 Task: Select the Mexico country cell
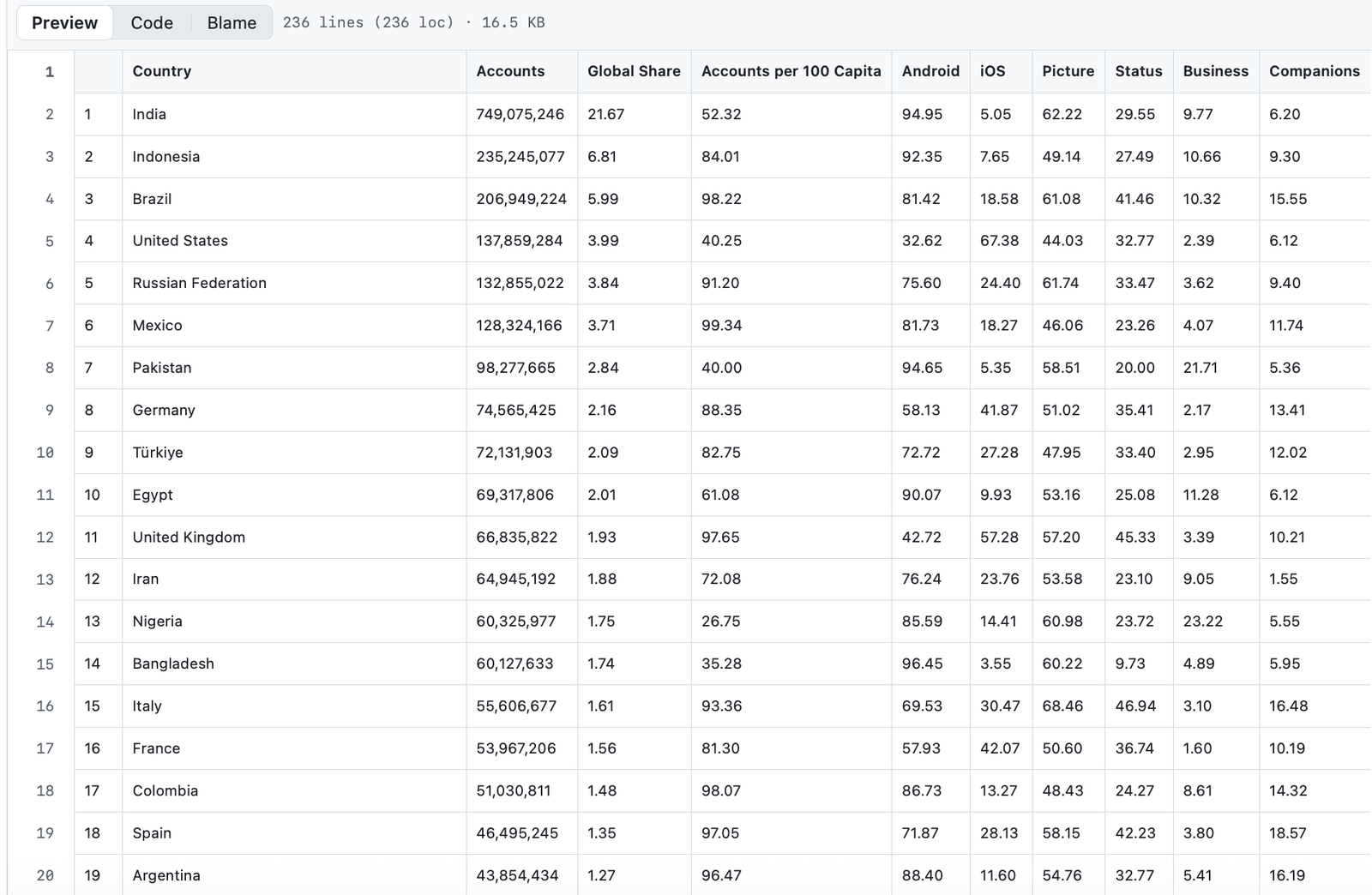[x=294, y=325]
